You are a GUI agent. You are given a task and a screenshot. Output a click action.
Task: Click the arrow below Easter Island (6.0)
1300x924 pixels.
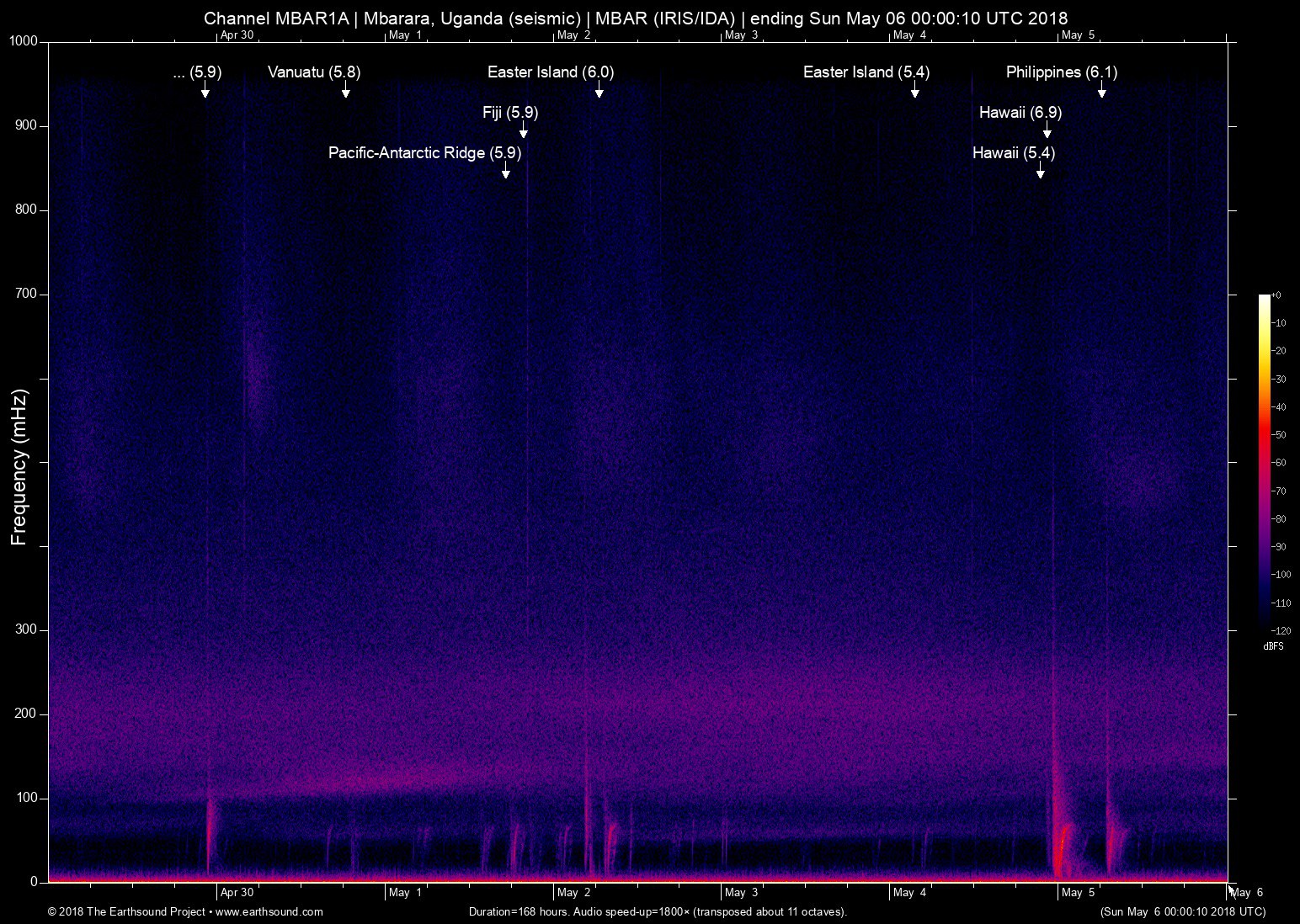[599, 90]
